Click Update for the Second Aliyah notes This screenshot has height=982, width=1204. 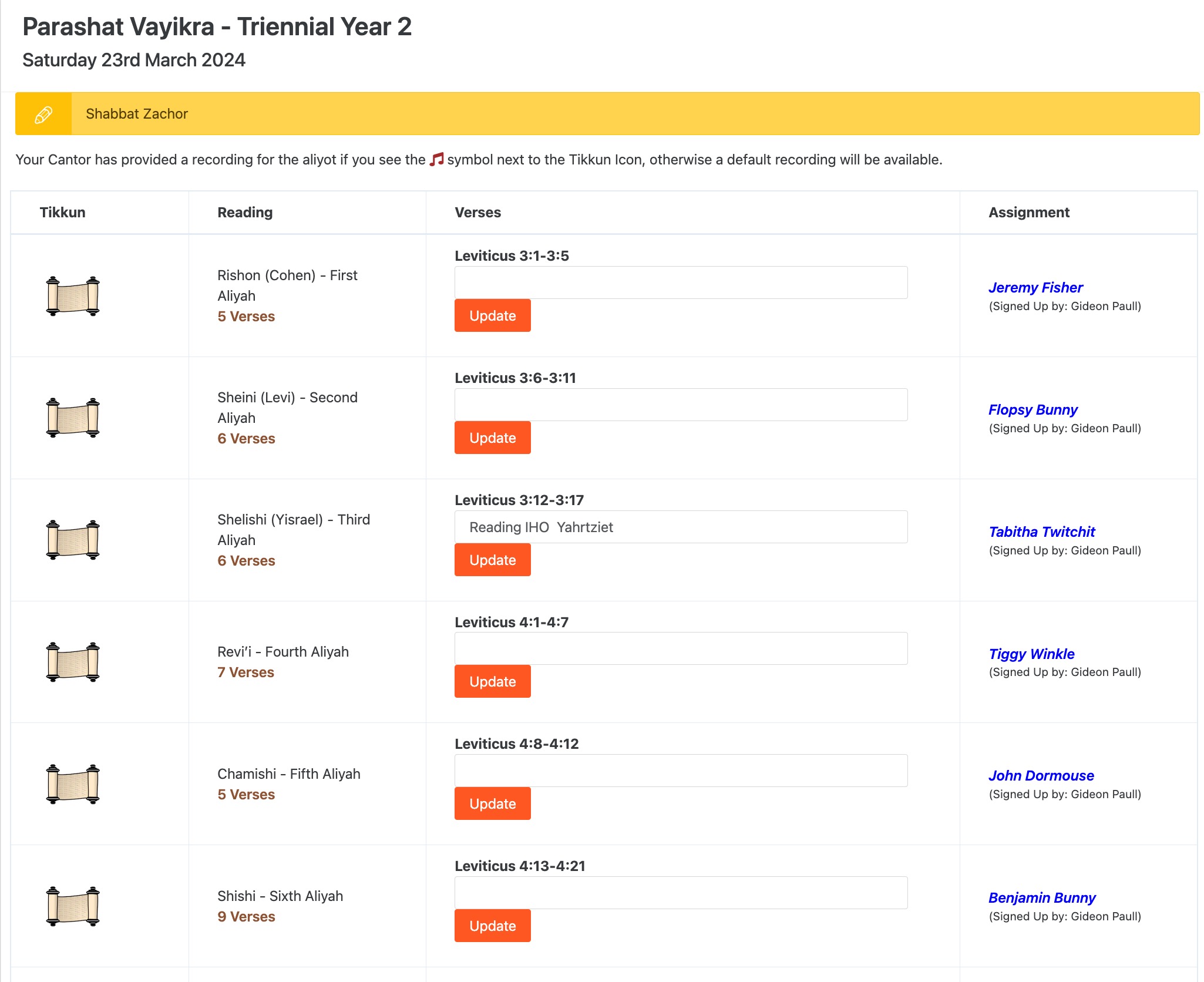pos(492,438)
